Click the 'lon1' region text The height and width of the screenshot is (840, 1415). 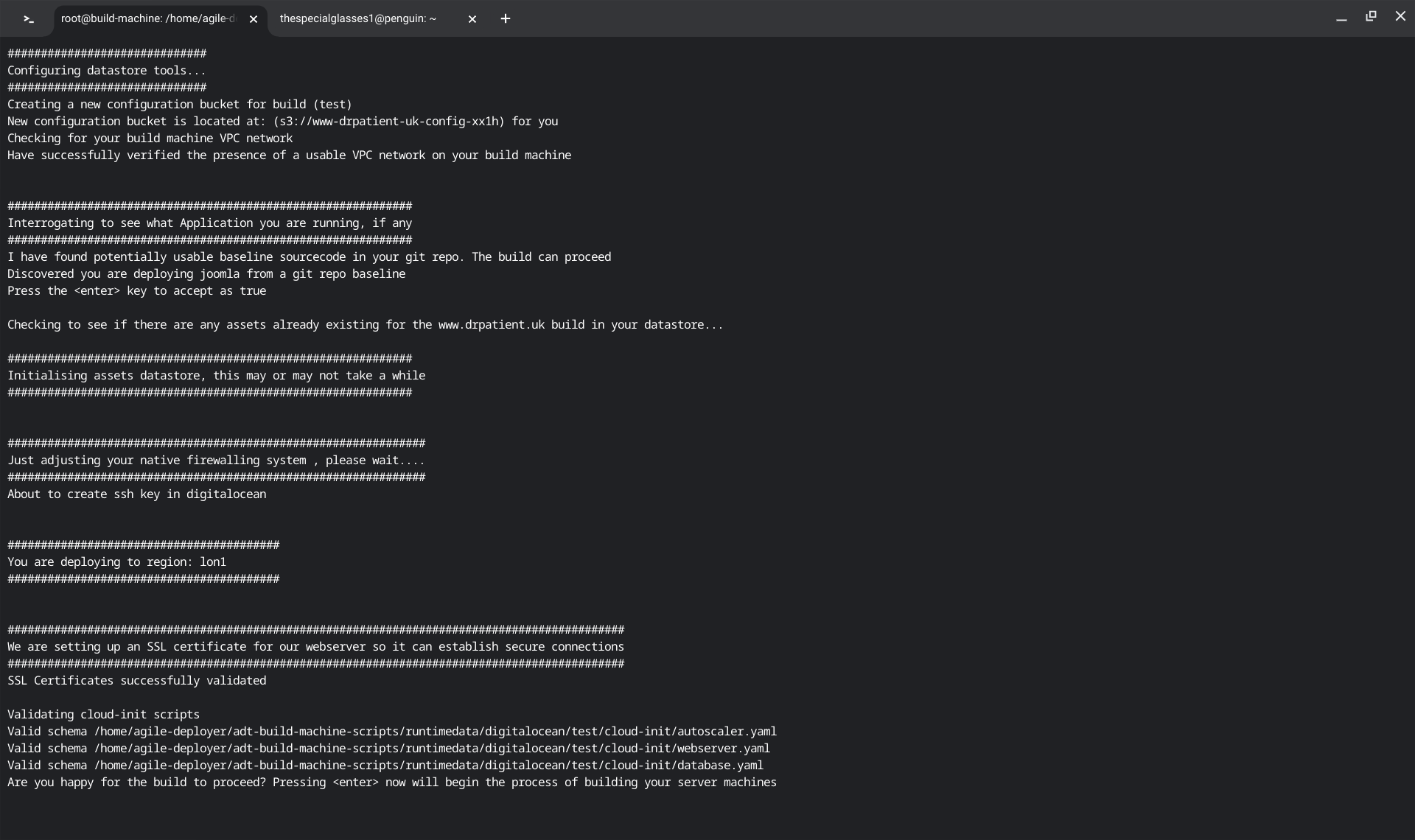(x=213, y=562)
